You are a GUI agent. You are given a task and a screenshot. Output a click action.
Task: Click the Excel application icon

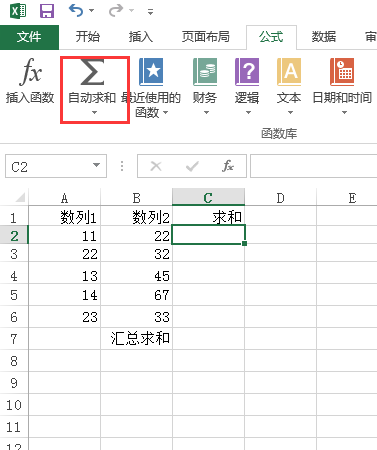pyautogui.click(x=18, y=11)
